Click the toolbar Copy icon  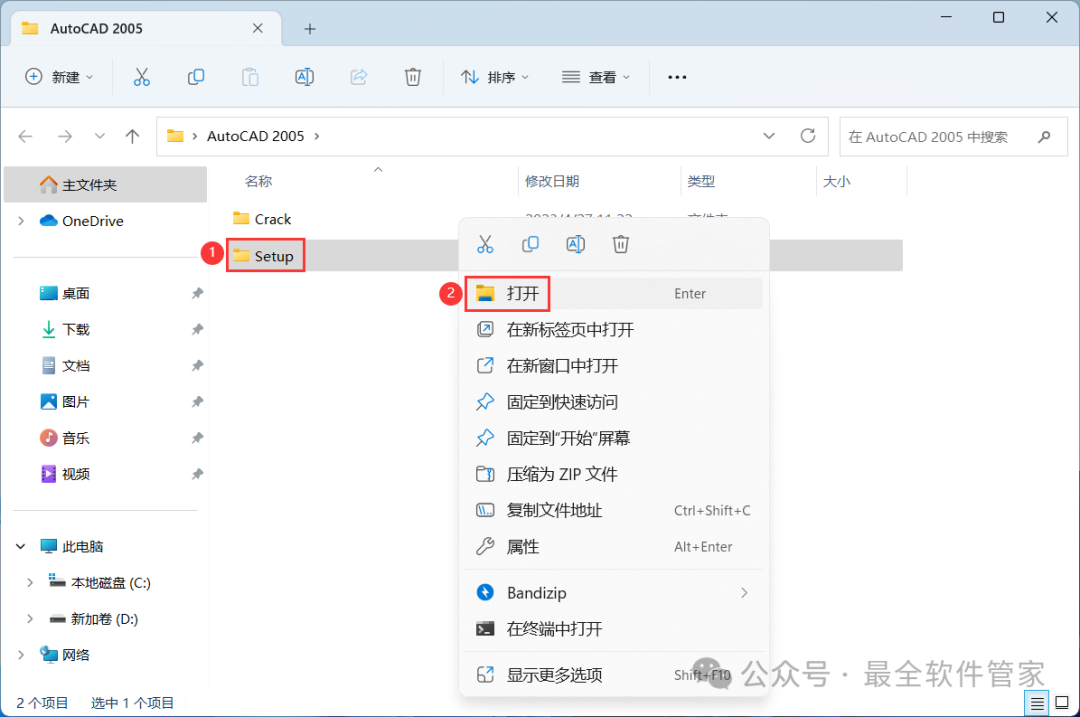coord(196,77)
